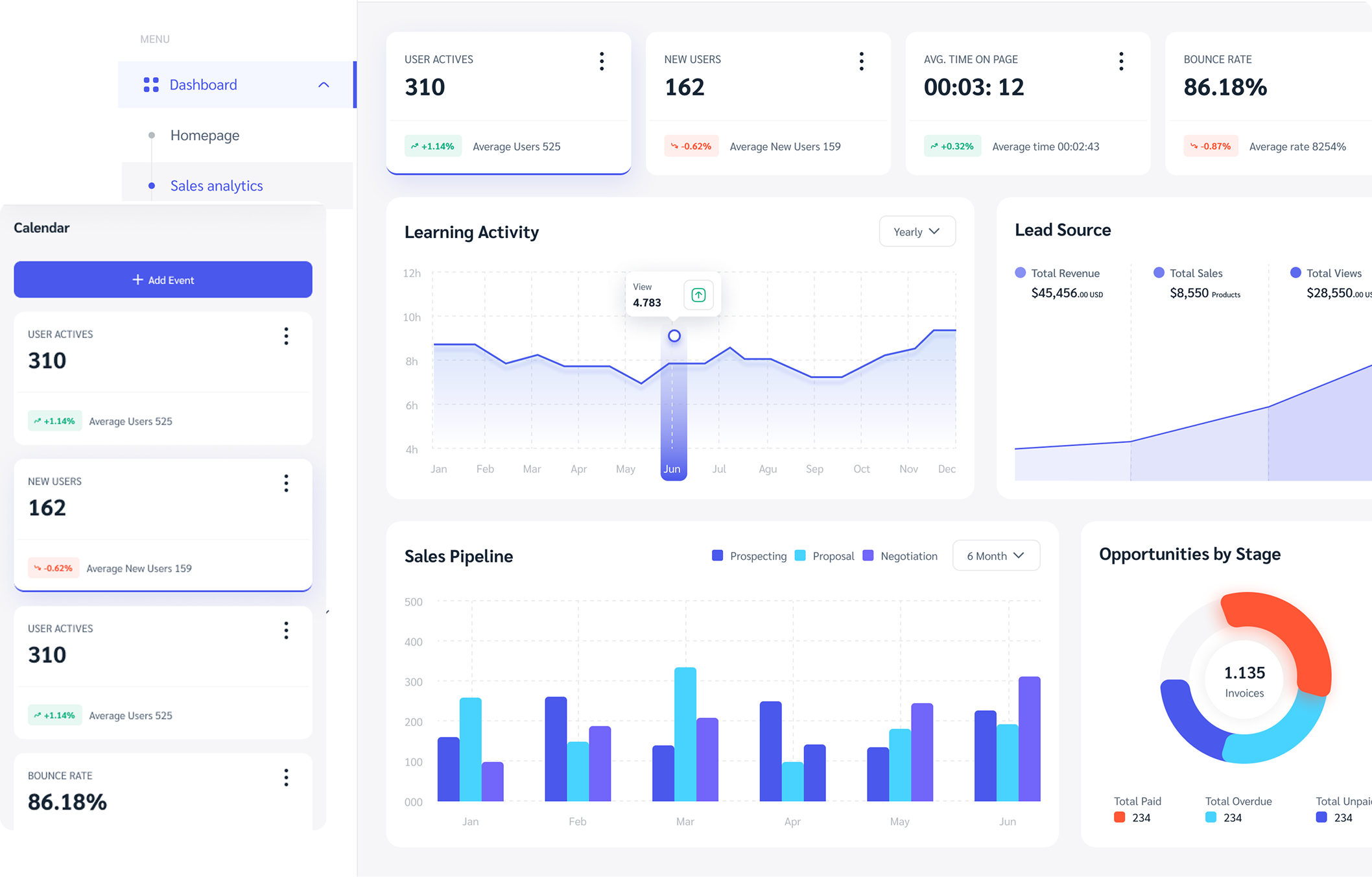Screen dimensions: 1372x877
Task: Open the AVG. TIME ON PAGE options menu
Action: point(1121,62)
